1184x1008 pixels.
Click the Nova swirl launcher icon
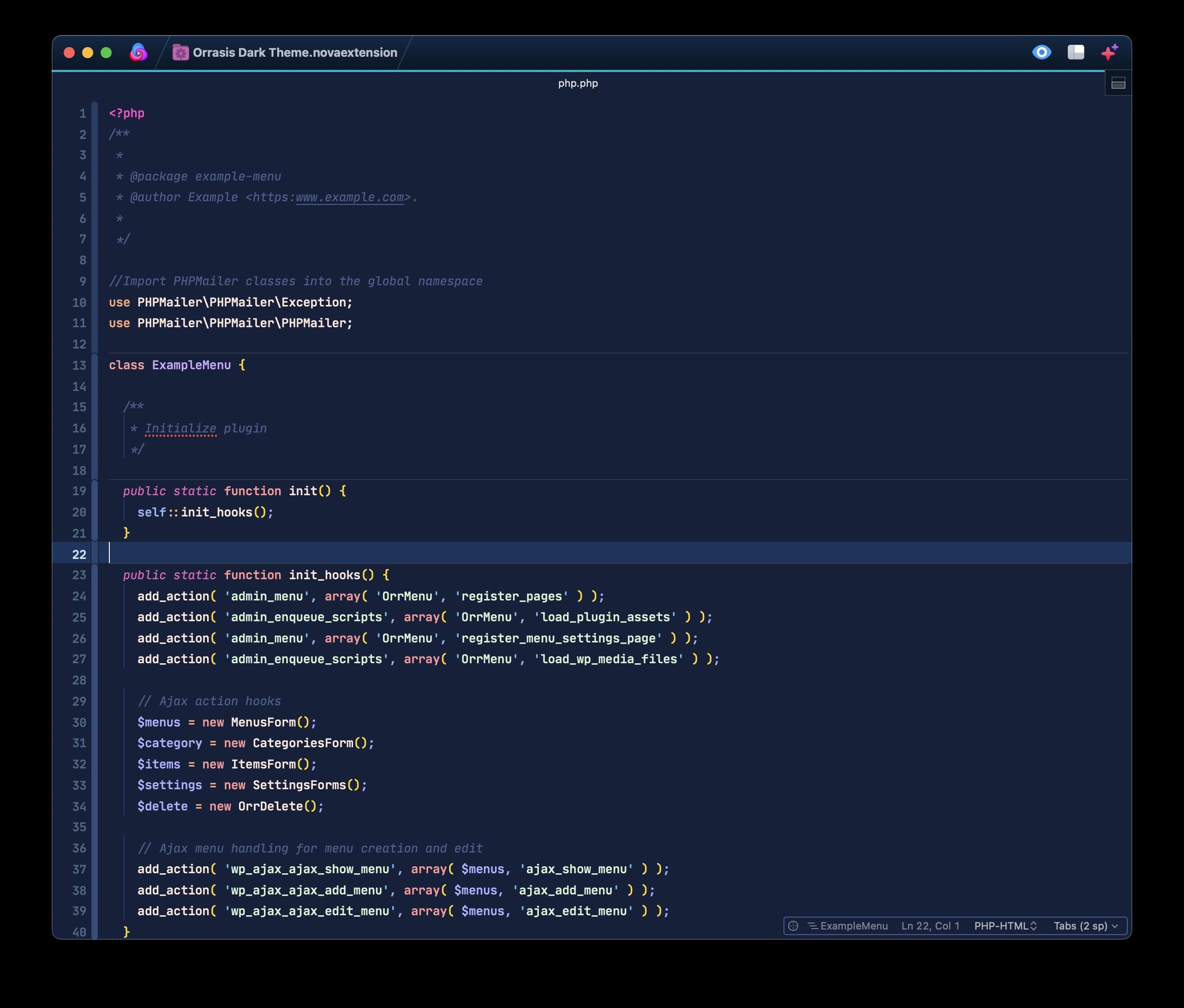tap(138, 53)
